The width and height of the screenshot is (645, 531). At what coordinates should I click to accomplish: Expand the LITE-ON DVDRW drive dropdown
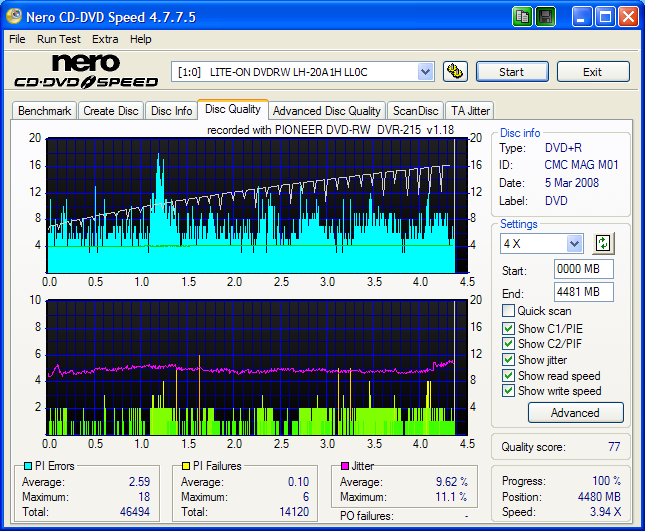[425, 72]
